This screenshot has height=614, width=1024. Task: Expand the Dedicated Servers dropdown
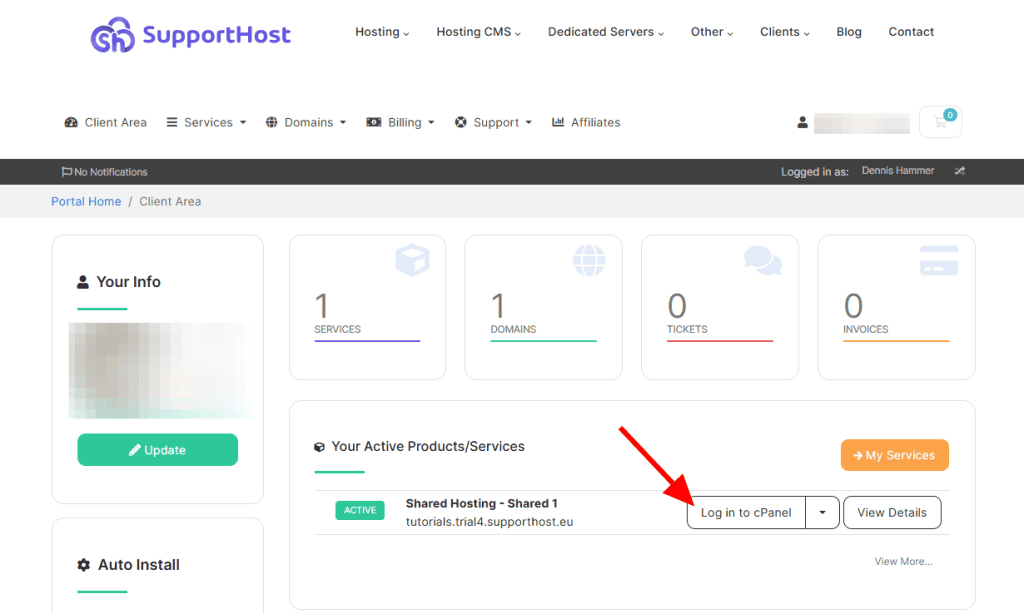(606, 32)
